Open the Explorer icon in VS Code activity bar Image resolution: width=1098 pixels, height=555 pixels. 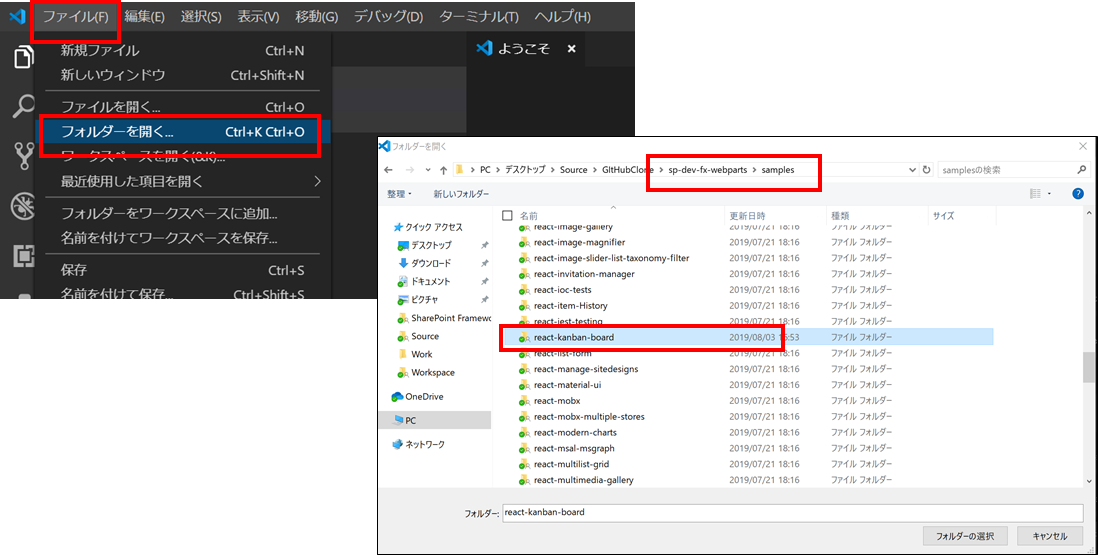pyautogui.click(x=23, y=57)
